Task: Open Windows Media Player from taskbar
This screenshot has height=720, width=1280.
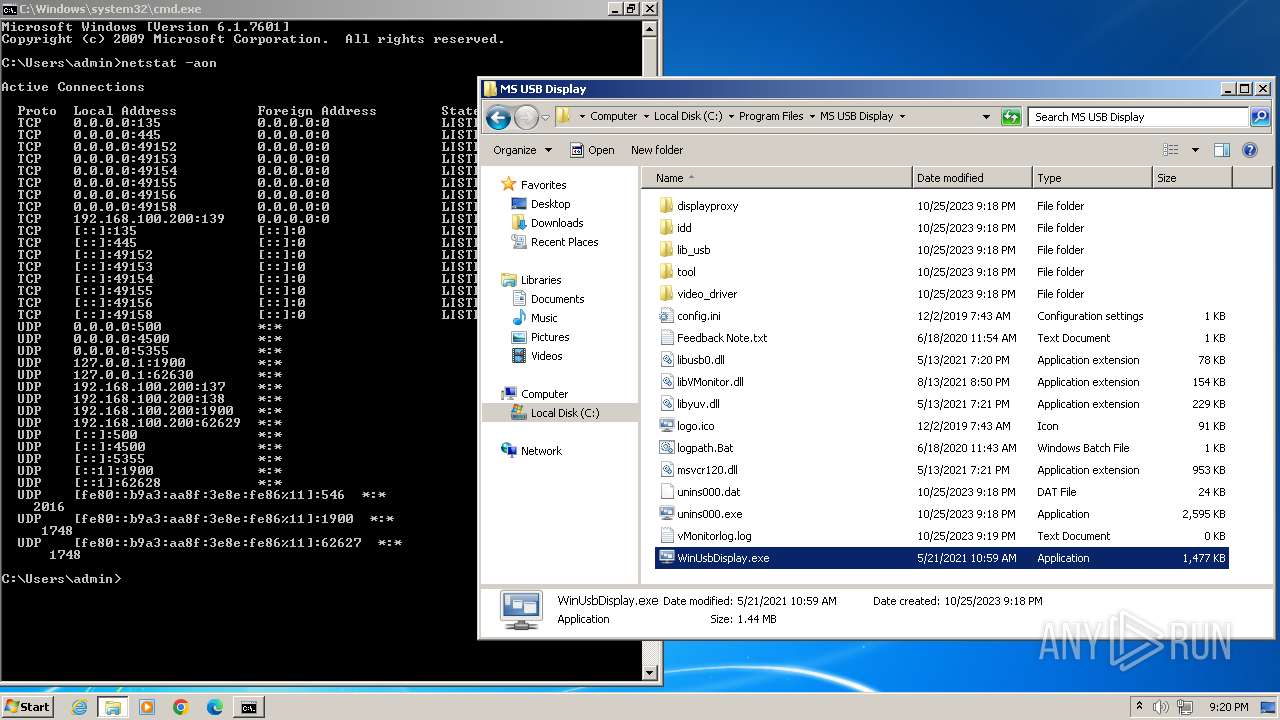Action: click(x=147, y=707)
